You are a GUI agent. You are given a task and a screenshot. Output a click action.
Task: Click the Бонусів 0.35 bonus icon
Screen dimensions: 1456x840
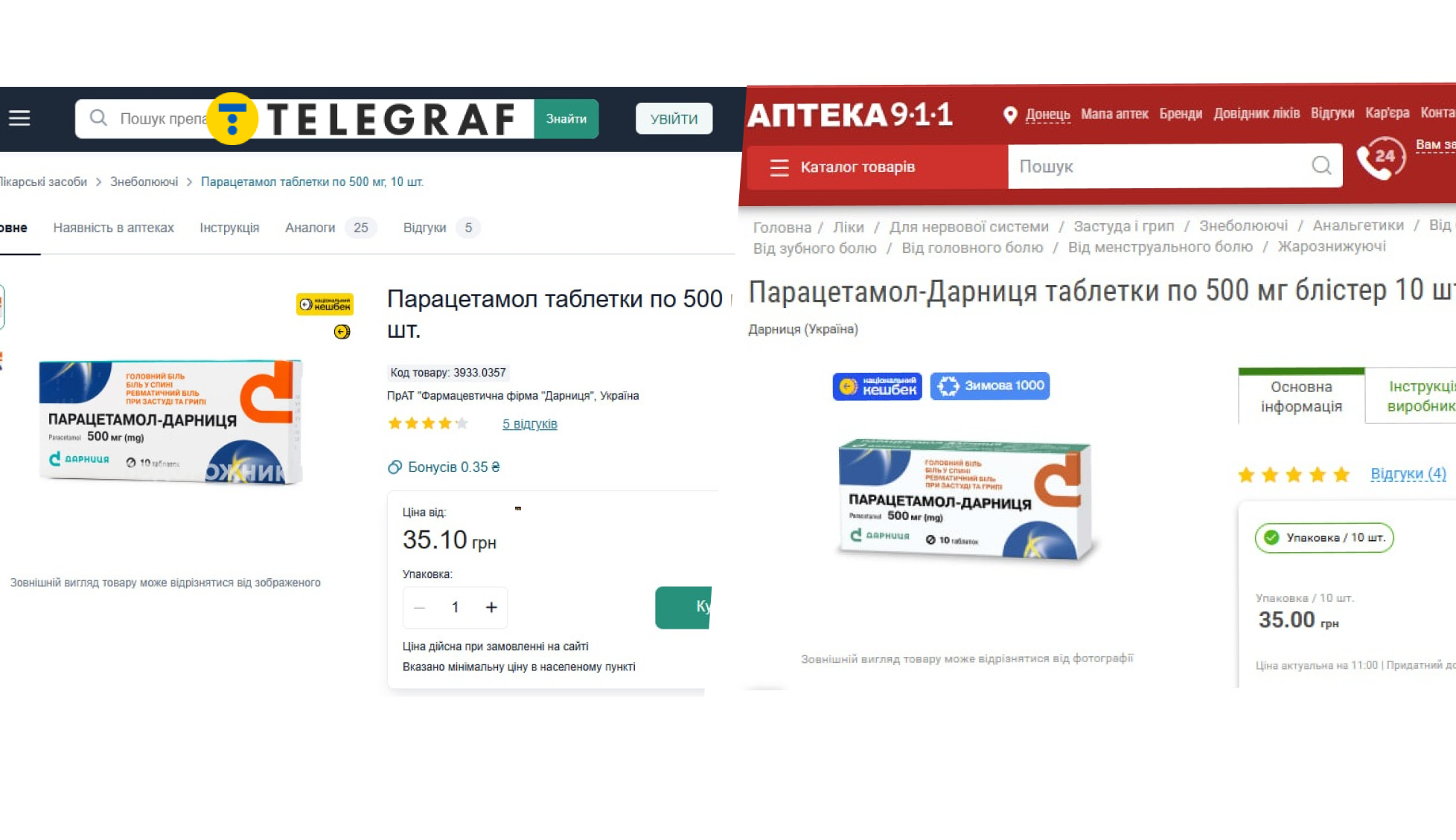[395, 467]
